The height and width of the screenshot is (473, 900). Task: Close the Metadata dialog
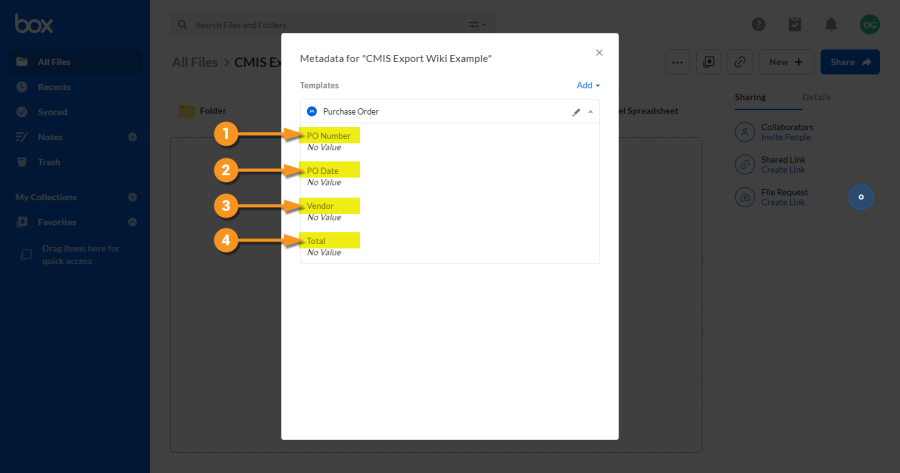599,53
